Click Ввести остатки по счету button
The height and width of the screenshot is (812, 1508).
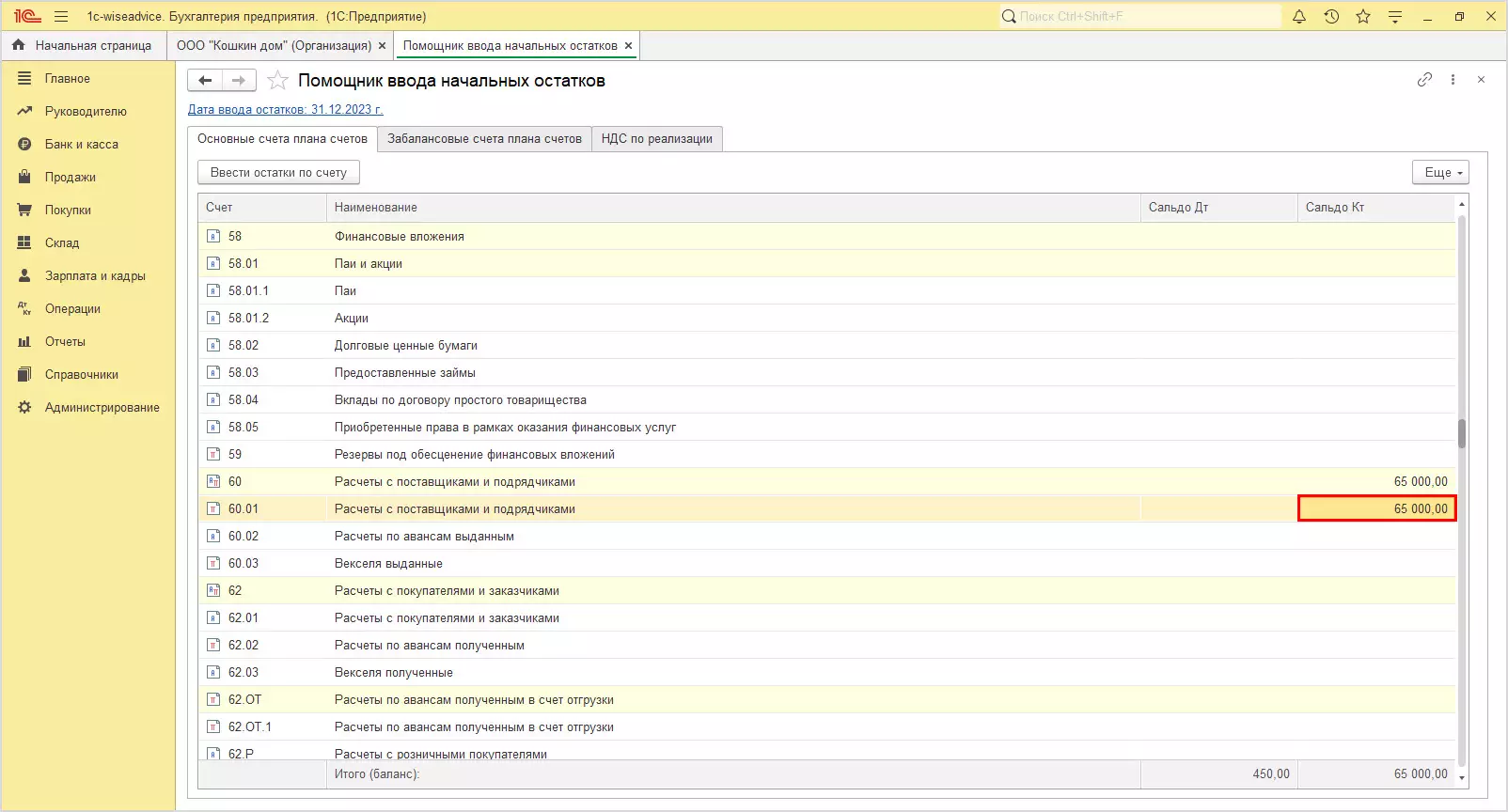point(278,172)
